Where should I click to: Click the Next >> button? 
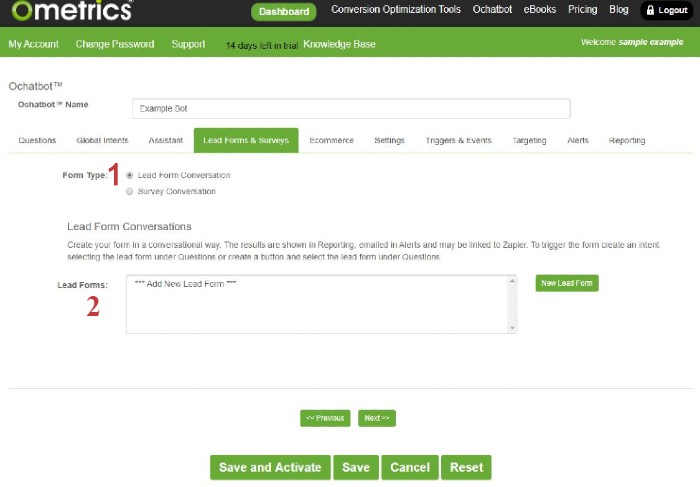[376, 418]
